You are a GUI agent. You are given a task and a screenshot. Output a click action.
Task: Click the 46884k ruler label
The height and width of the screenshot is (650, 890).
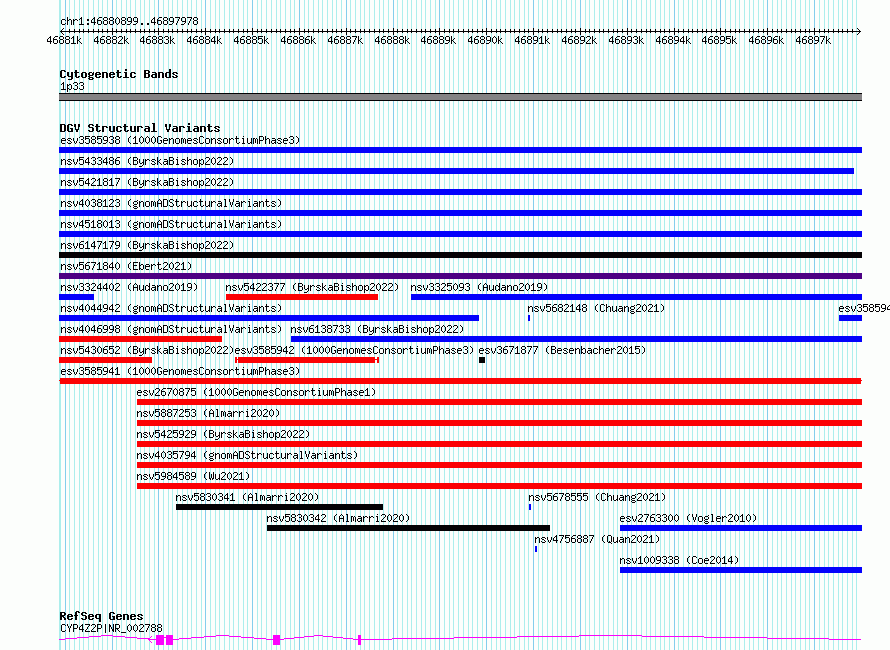(204, 40)
